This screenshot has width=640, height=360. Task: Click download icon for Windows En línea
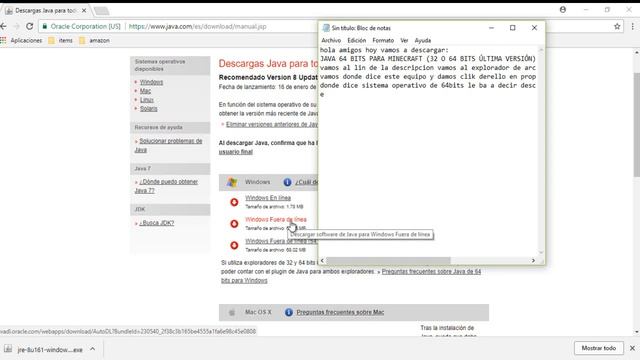(234, 202)
